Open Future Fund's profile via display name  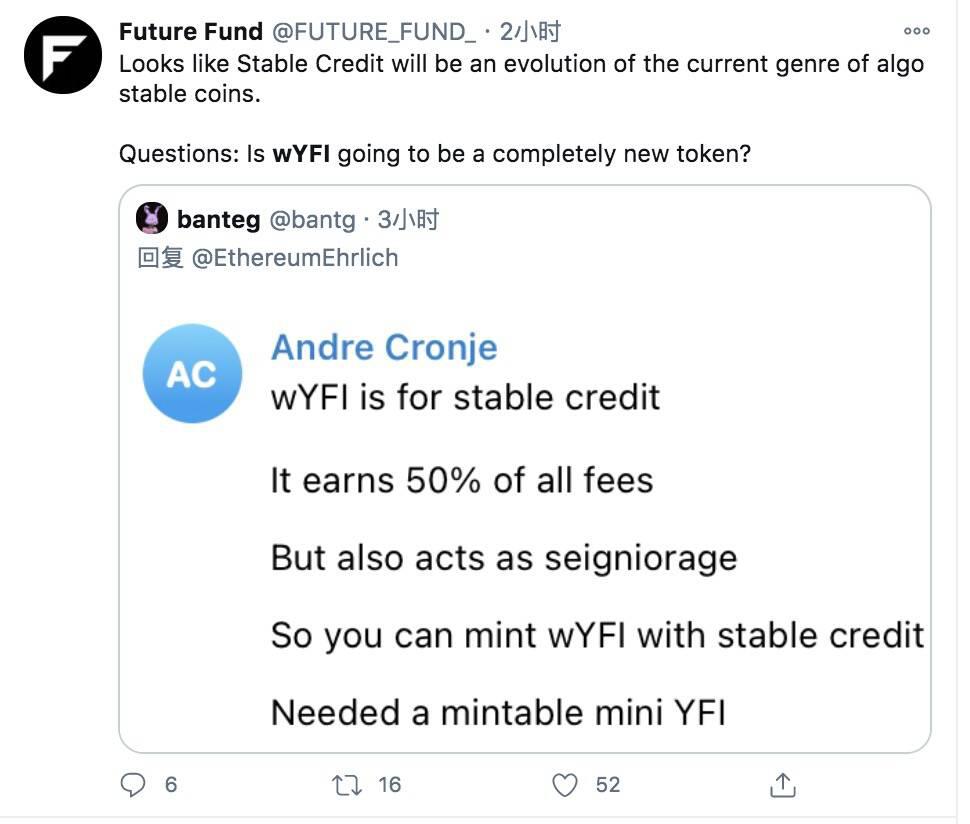190,31
